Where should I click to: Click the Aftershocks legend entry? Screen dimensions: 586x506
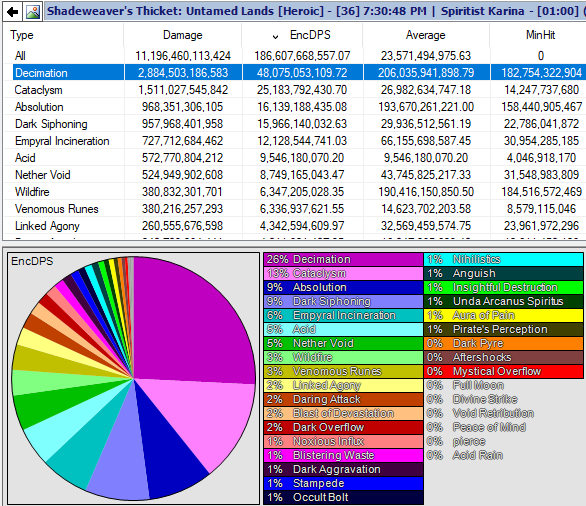click(x=503, y=357)
